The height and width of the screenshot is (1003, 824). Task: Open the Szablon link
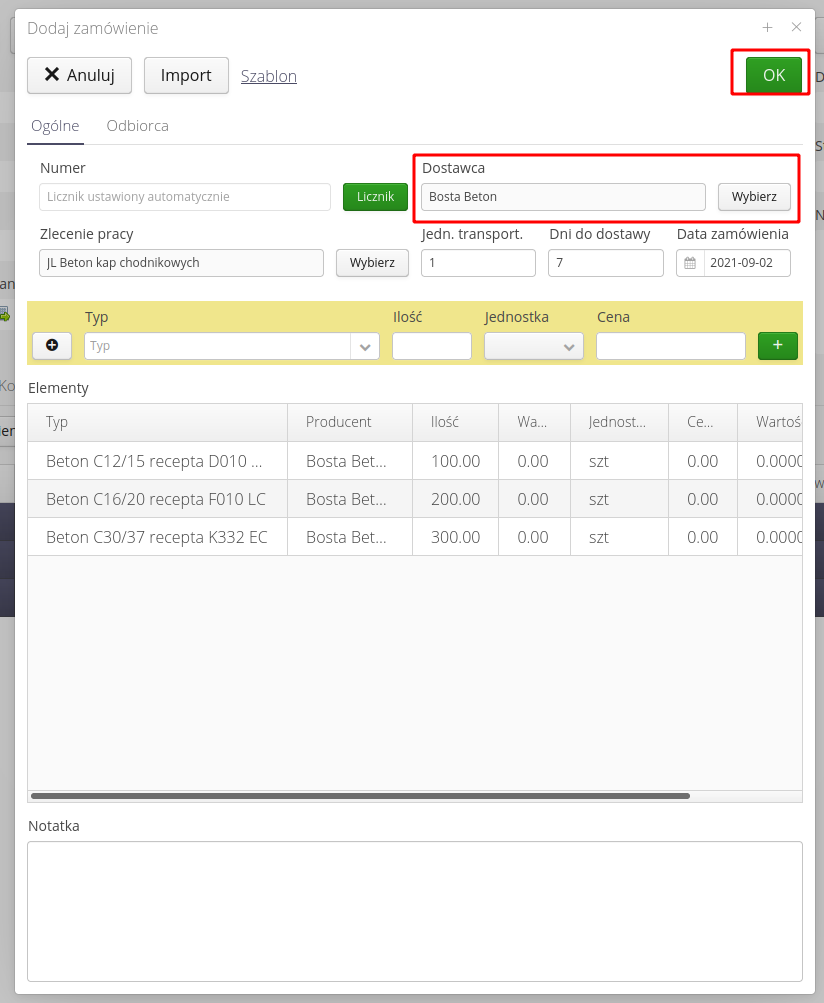coord(268,76)
